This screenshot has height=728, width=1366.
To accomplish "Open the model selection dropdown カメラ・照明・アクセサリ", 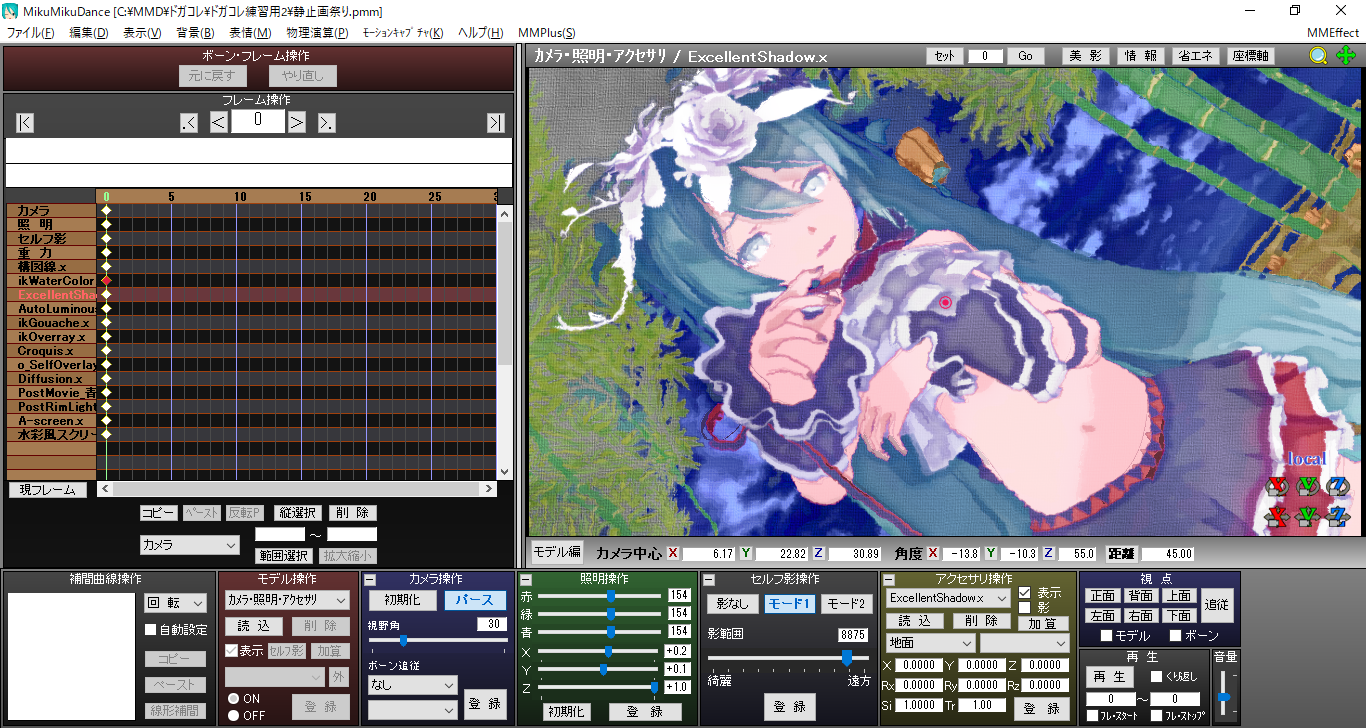I will tap(287, 600).
